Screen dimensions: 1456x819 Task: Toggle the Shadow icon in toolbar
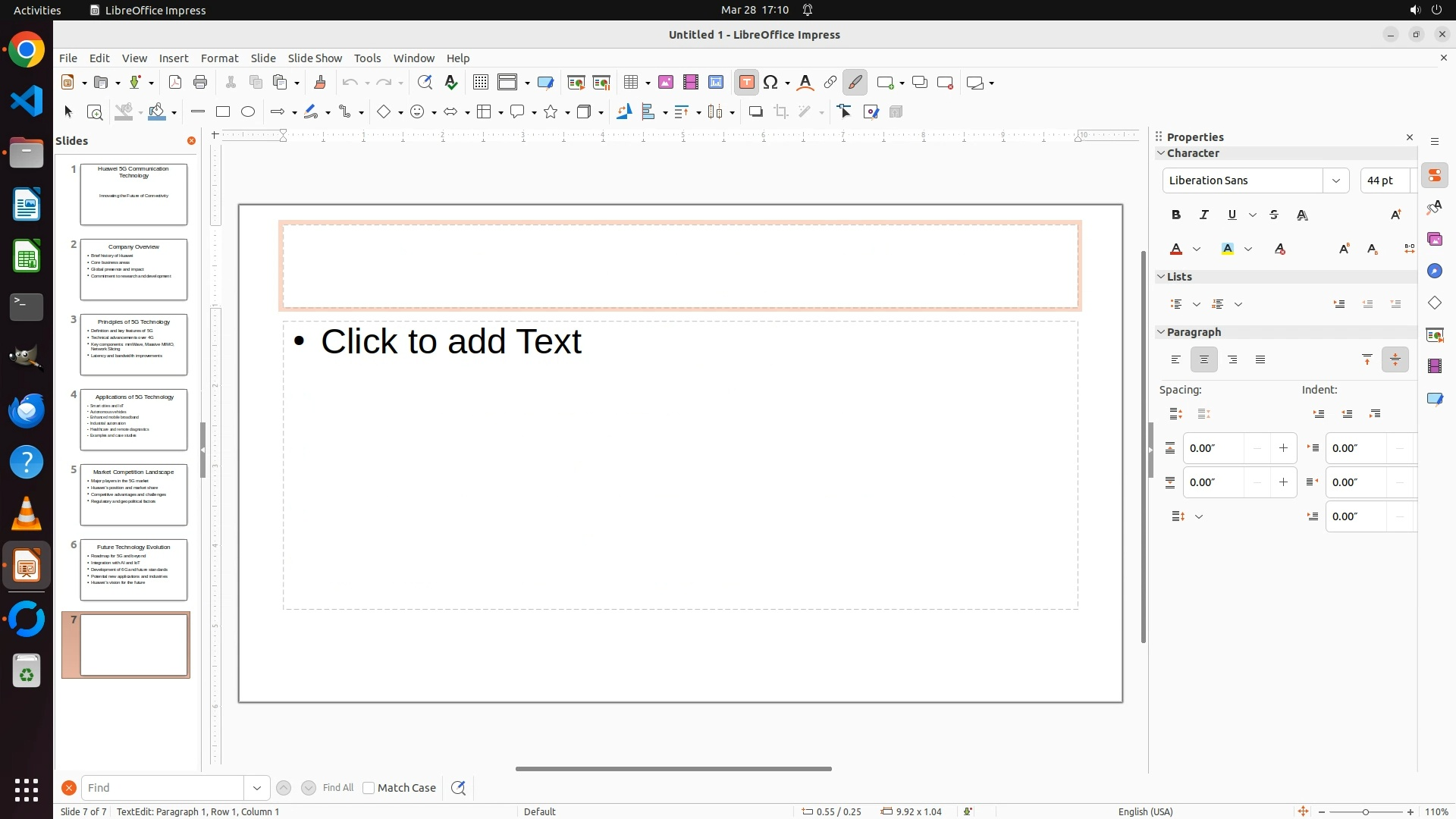(x=755, y=112)
